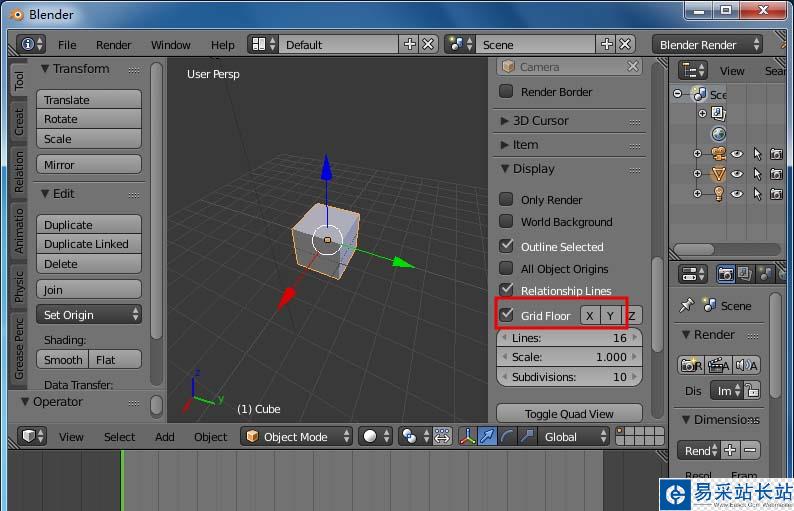Click Toggle Quad View button
The image size is (794, 511).
click(569, 413)
